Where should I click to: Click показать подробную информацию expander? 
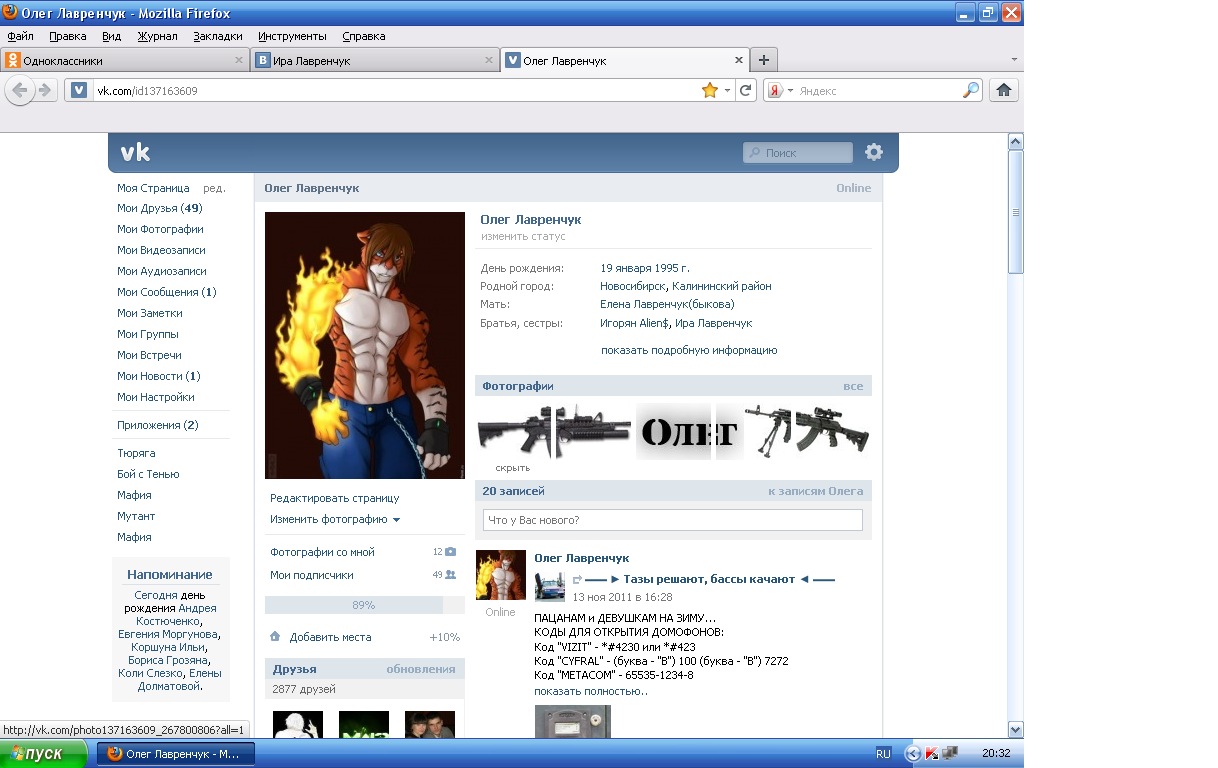click(689, 351)
